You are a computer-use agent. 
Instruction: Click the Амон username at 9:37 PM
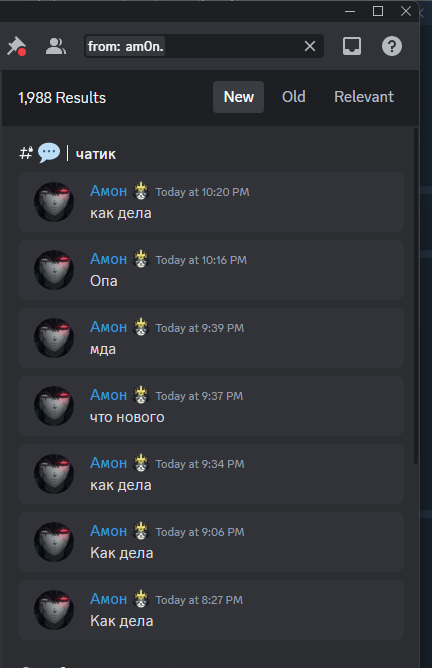click(109, 395)
